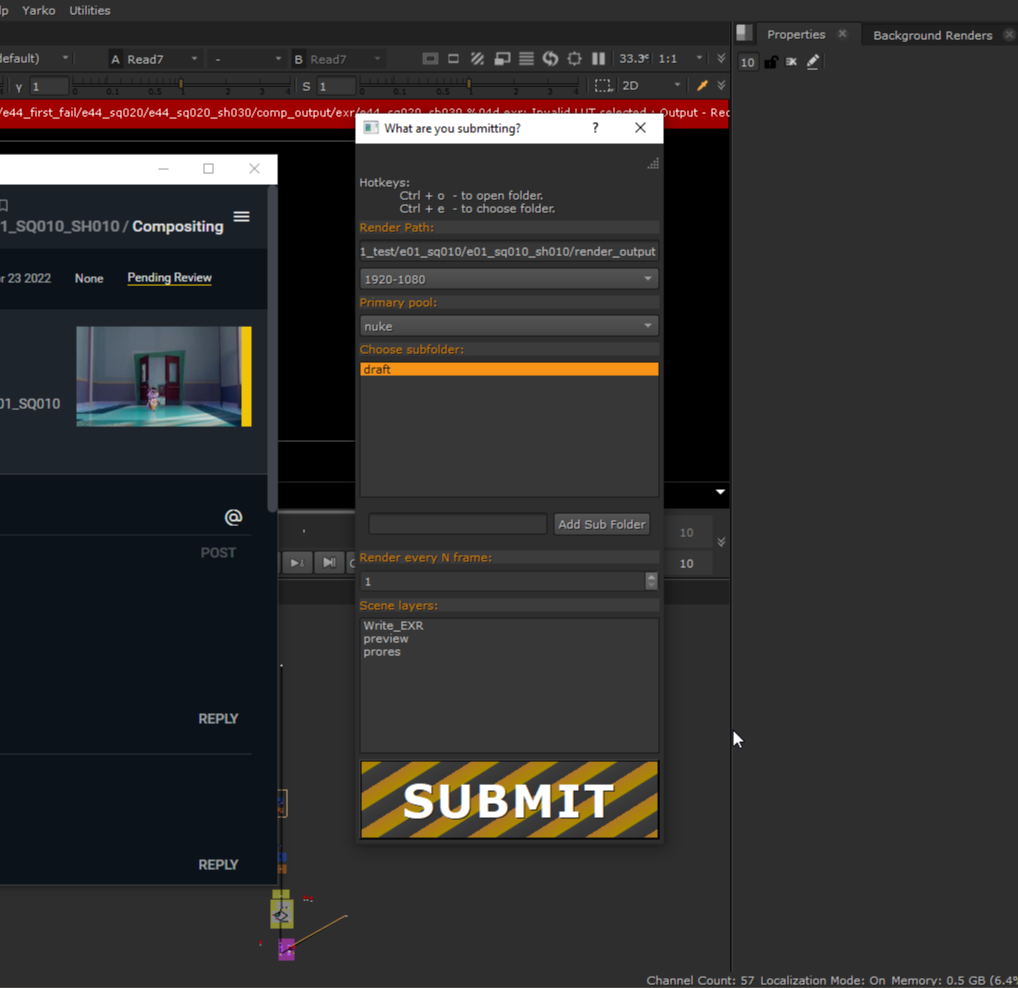Expand the double-chevron beside the timeline frame field
The height and width of the screenshot is (988, 1018).
pos(721,542)
